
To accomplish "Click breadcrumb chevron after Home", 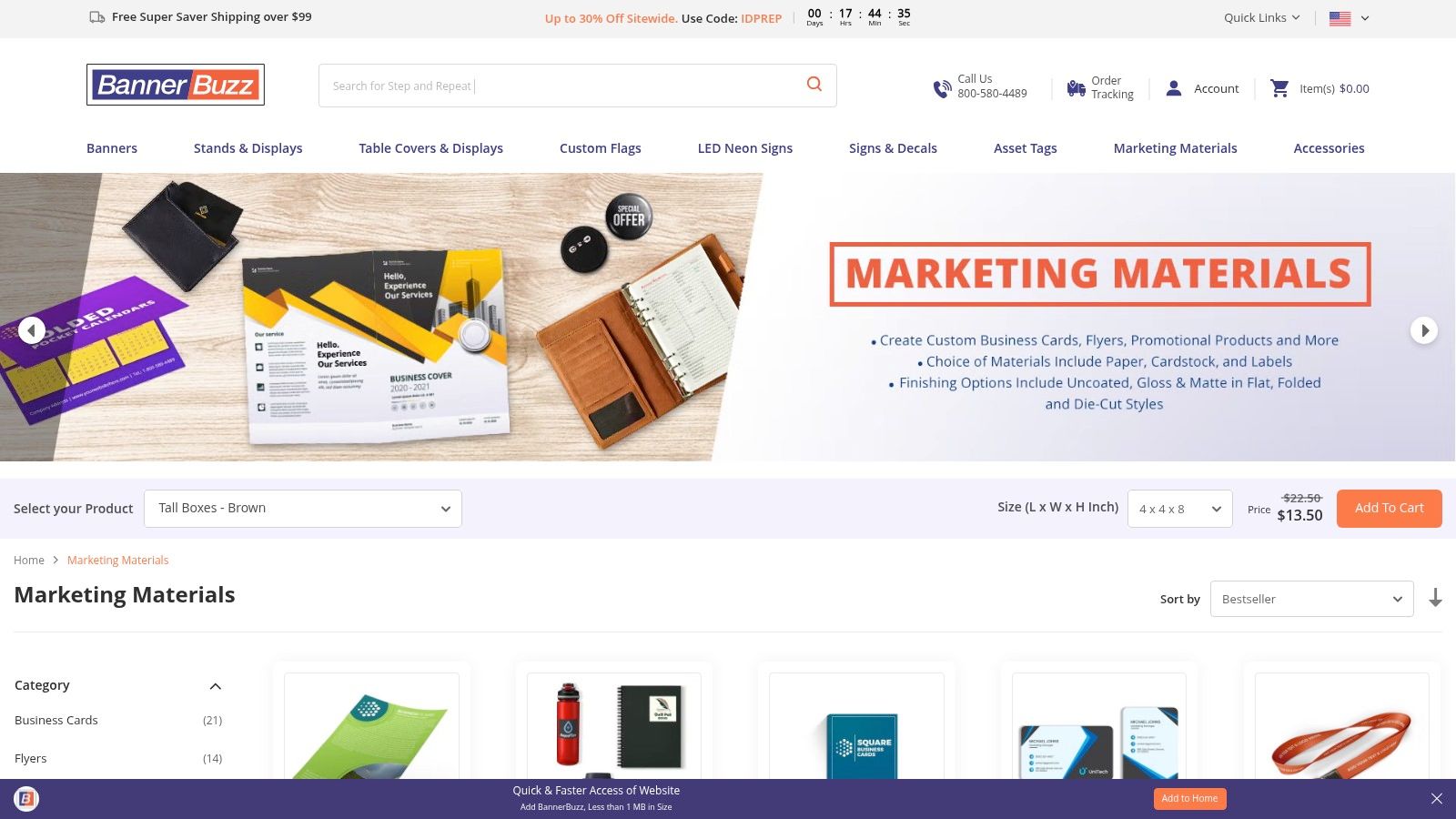I will (x=56, y=561).
